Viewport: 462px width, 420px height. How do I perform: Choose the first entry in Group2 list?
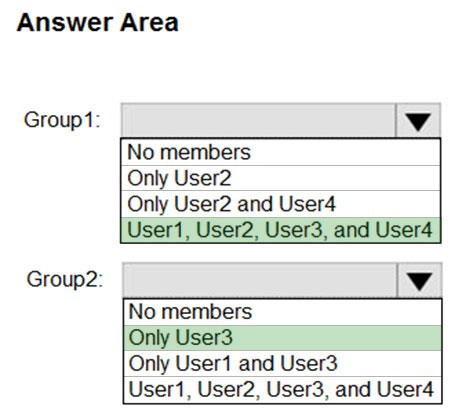coord(282,312)
